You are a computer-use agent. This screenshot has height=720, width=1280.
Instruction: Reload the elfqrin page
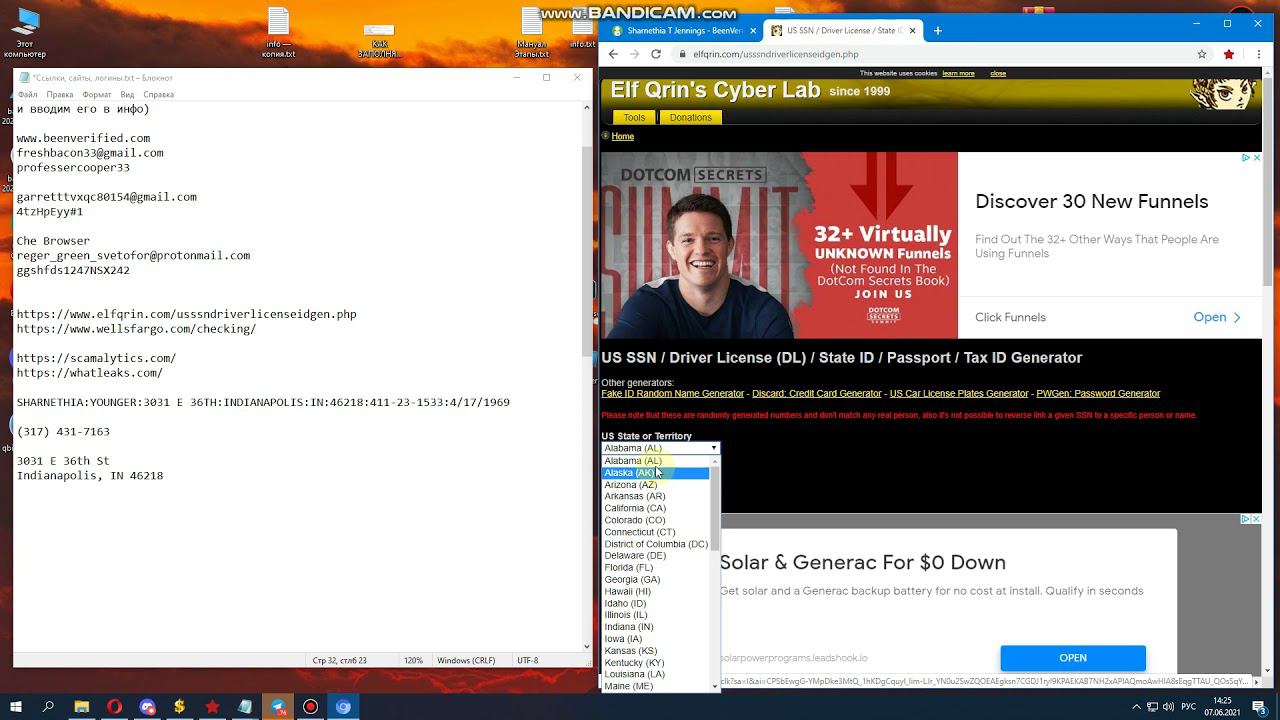(x=656, y=54)
